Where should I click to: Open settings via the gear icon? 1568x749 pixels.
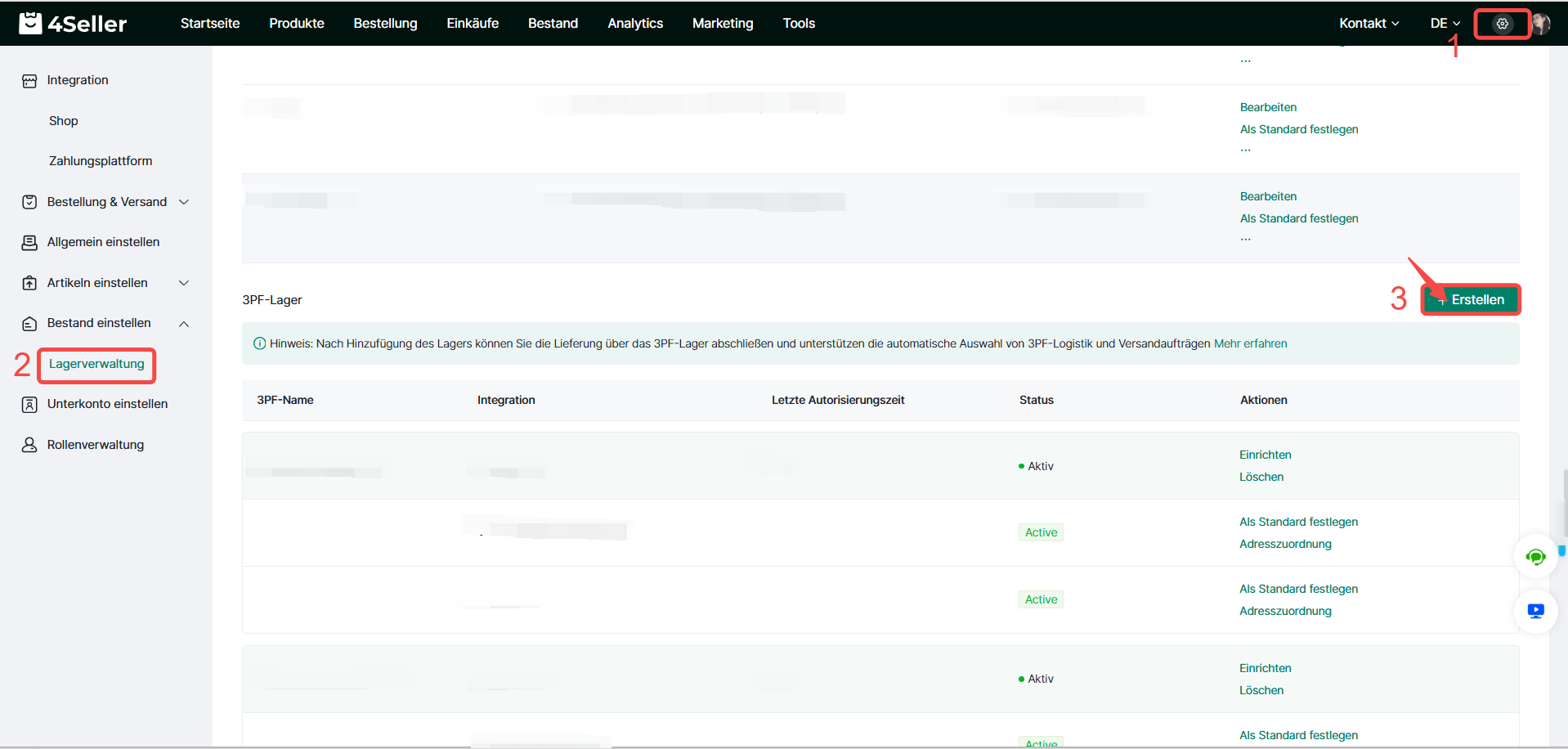click(x=1502, y=24)
